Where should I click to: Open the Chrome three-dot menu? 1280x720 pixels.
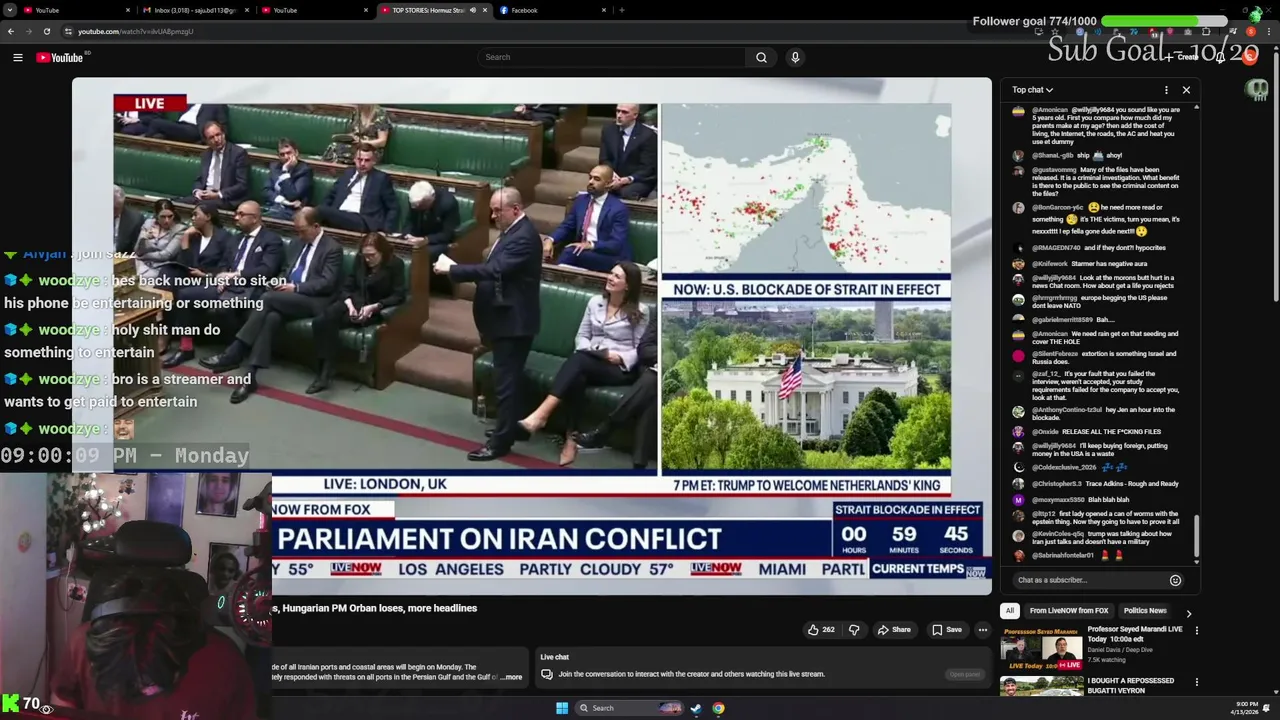tap(1268, 31)
